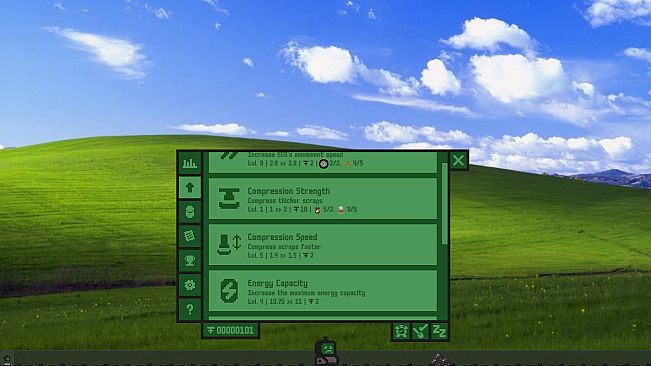Open the statistics bar-chart tab
This screenshot has width=651, height=366.
190,163
